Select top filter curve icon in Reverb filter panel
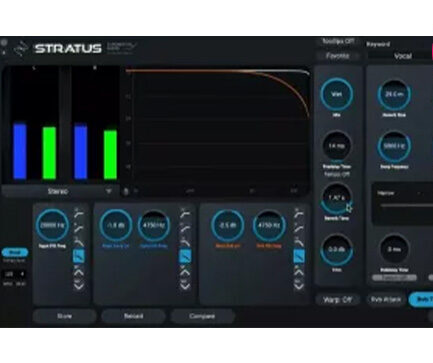 (x=299, y=212)
